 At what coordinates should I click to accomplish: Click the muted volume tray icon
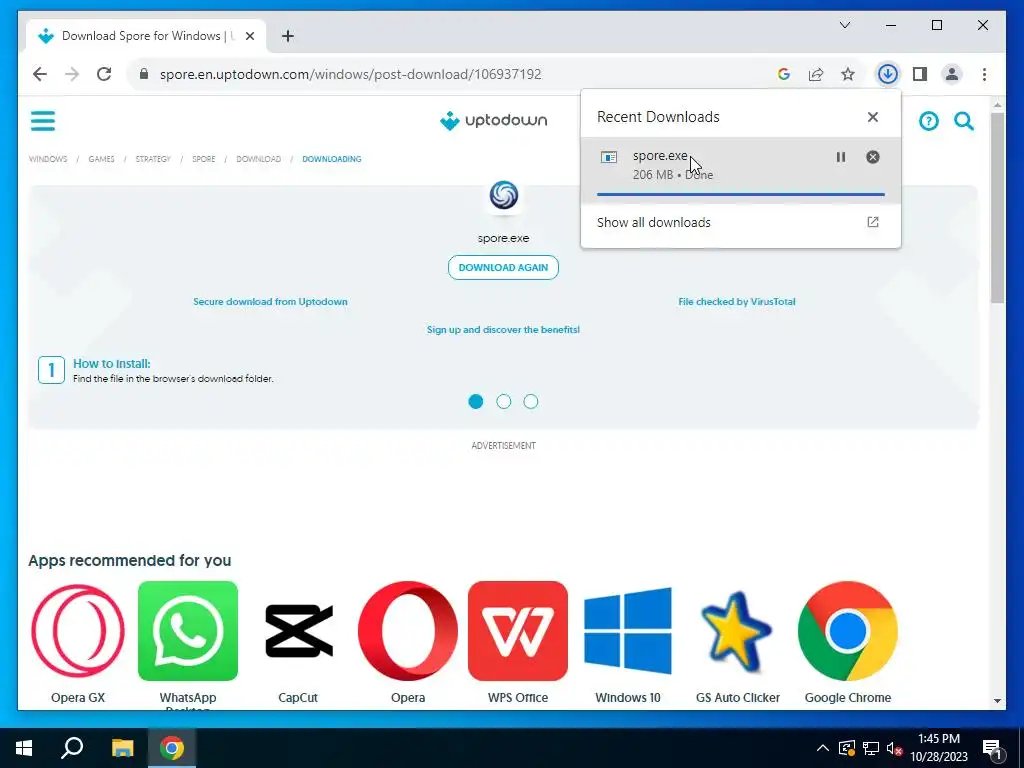[895, 748]
